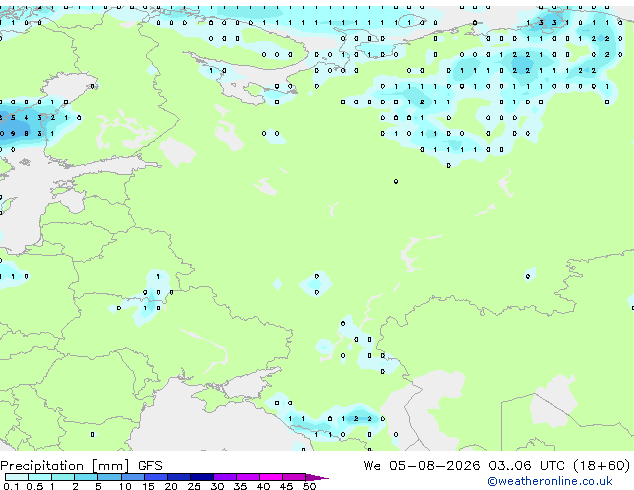Click the legend label '30'
The width and height of the screenshot is (634, 490).
click(x=217, y=486)
